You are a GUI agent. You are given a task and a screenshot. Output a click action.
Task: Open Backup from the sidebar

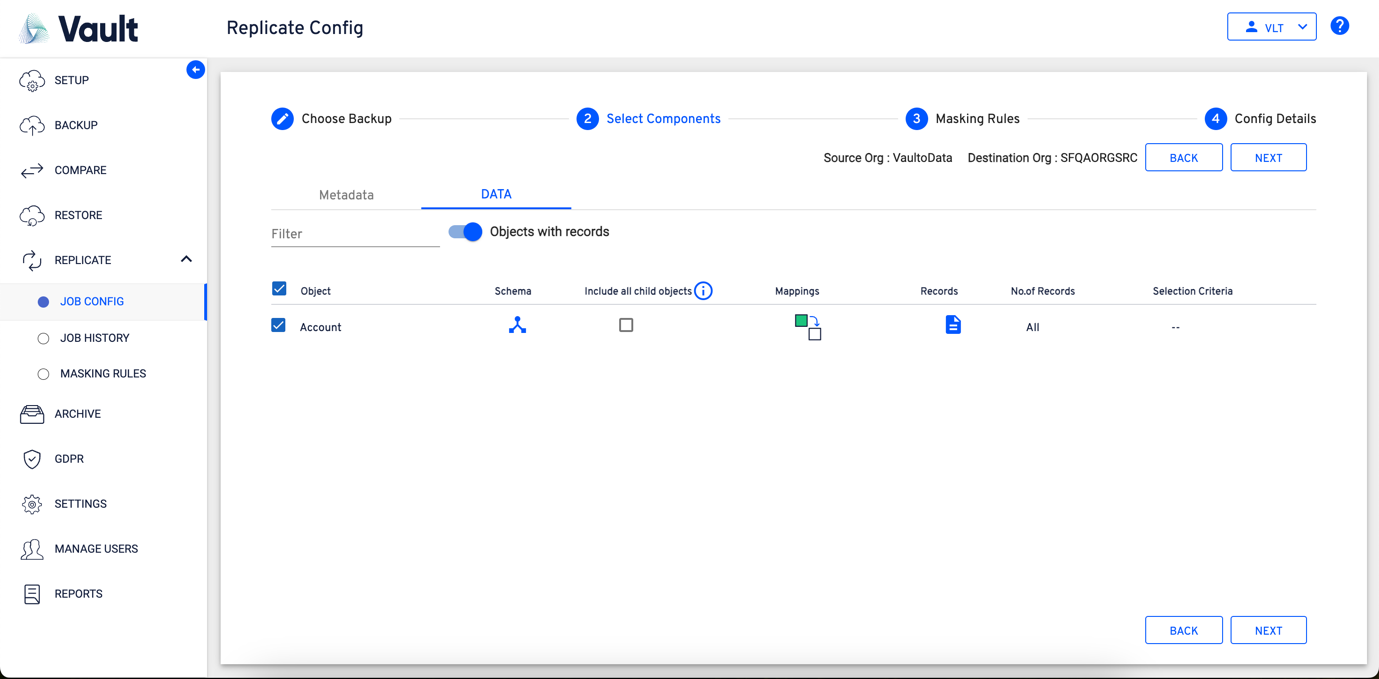pos(76,125)
